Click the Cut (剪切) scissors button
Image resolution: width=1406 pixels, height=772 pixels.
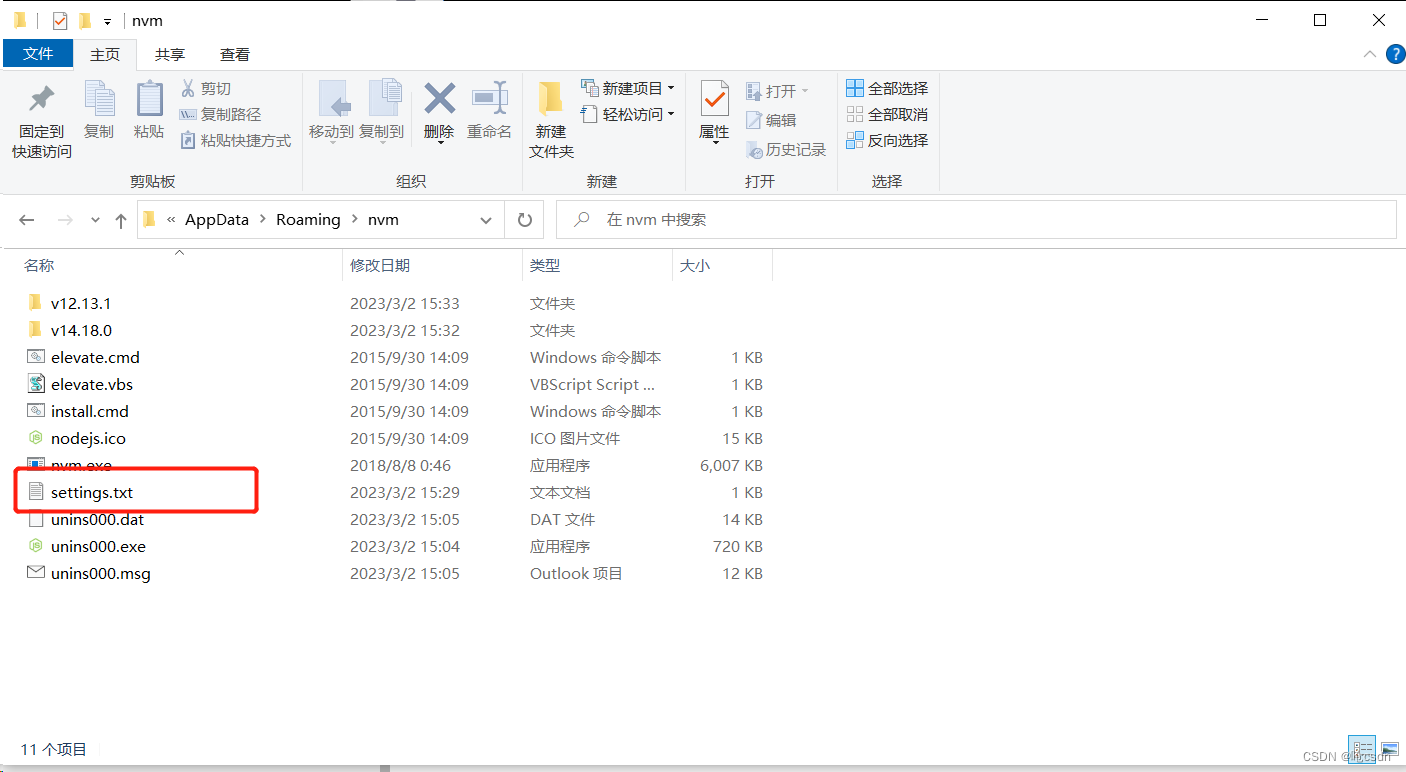206,89
